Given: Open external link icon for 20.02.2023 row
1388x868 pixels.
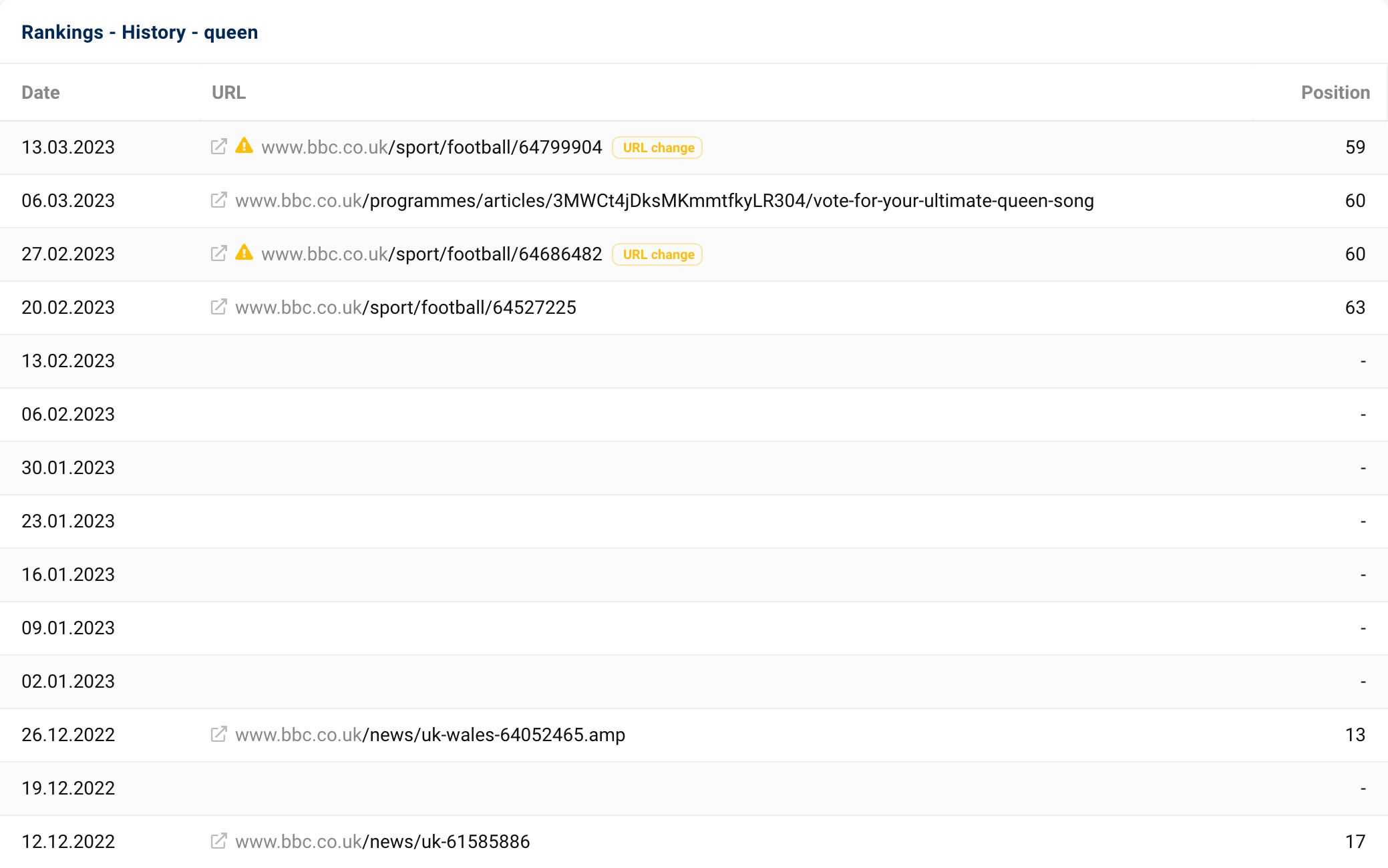Looking at the screenshot, I should 218,307.
